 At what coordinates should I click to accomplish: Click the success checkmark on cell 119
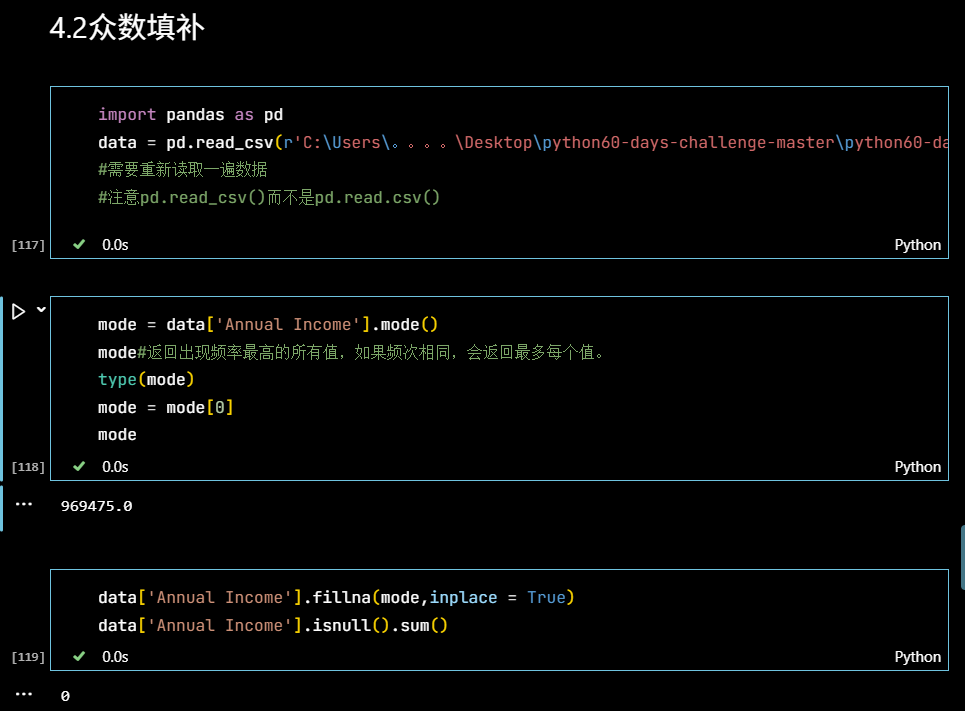coord(78,656)
